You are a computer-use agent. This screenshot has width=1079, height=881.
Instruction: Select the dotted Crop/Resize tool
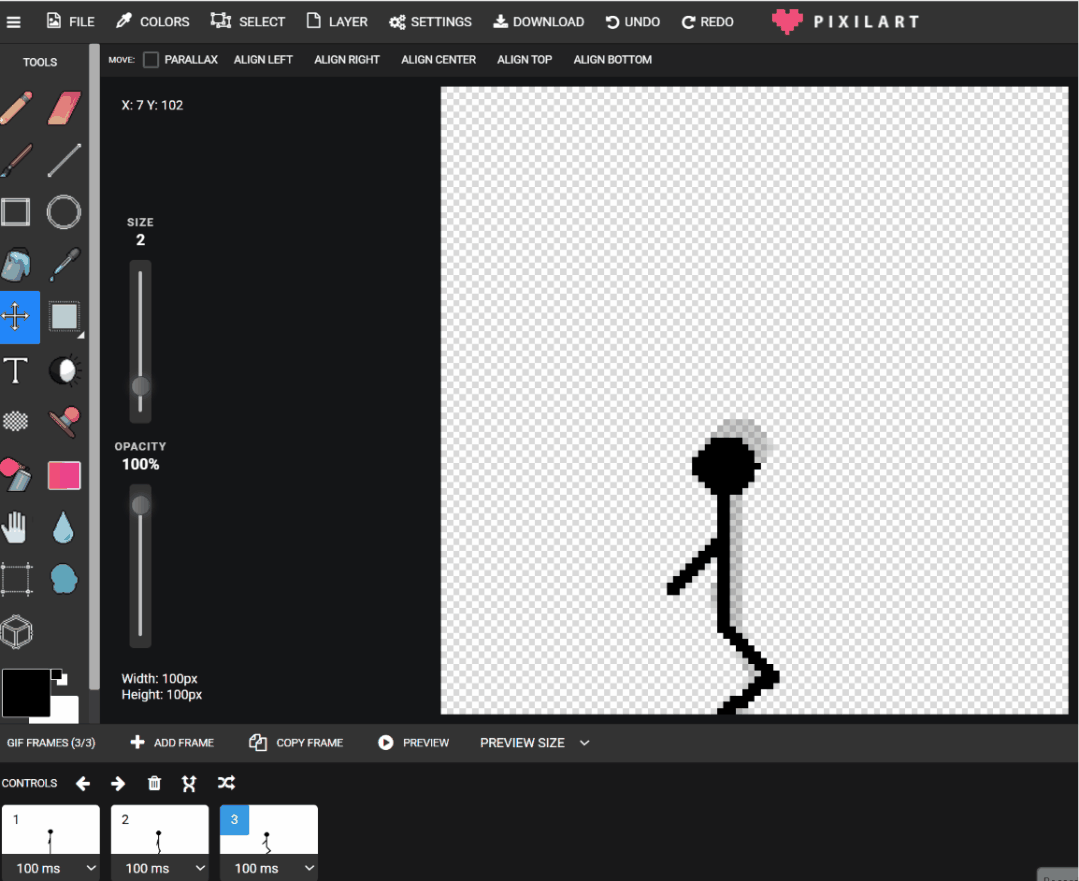point(17,580)
